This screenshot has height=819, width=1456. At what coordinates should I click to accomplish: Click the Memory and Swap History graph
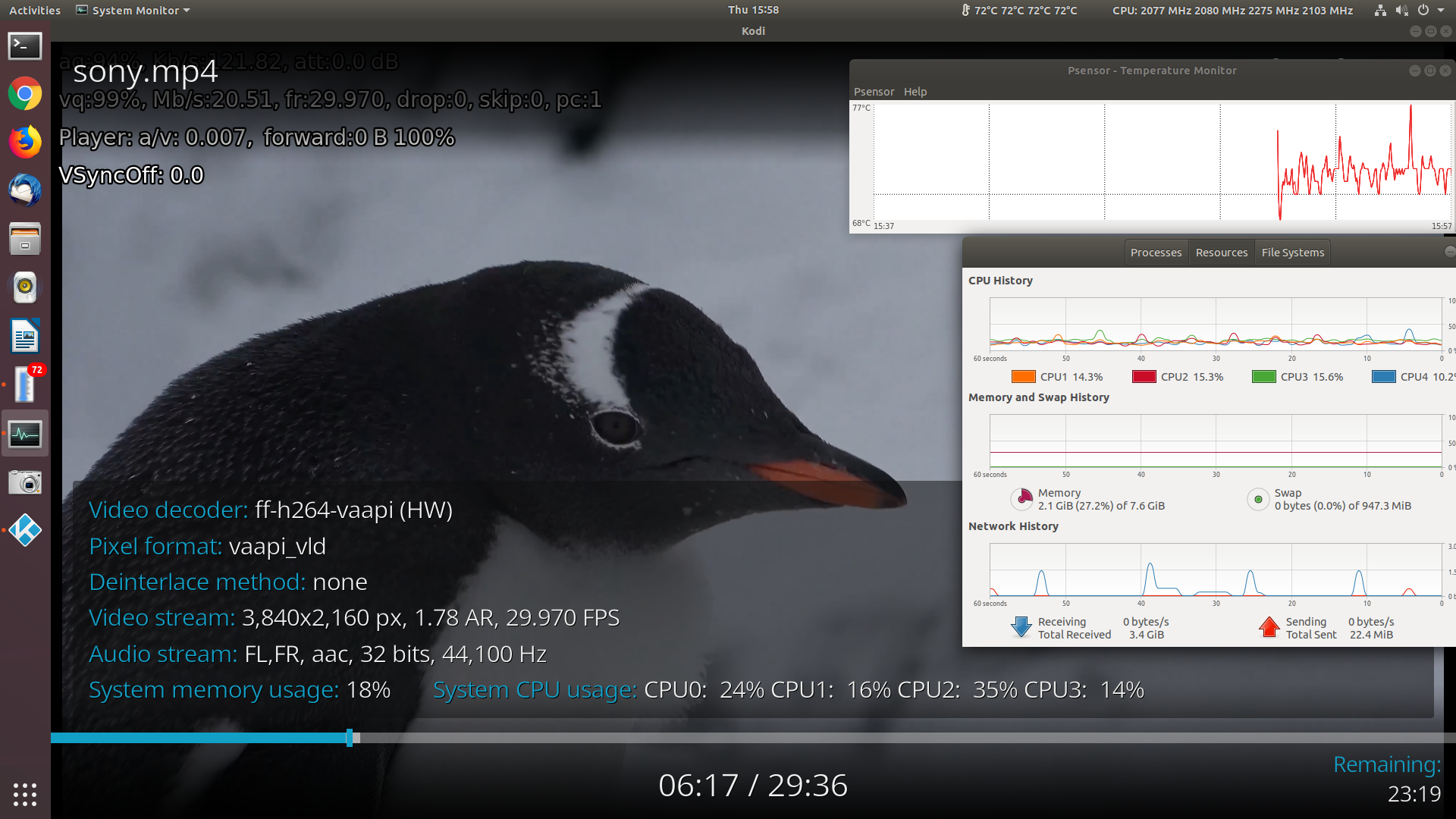pyautogui.click(x=1216, y=441)
